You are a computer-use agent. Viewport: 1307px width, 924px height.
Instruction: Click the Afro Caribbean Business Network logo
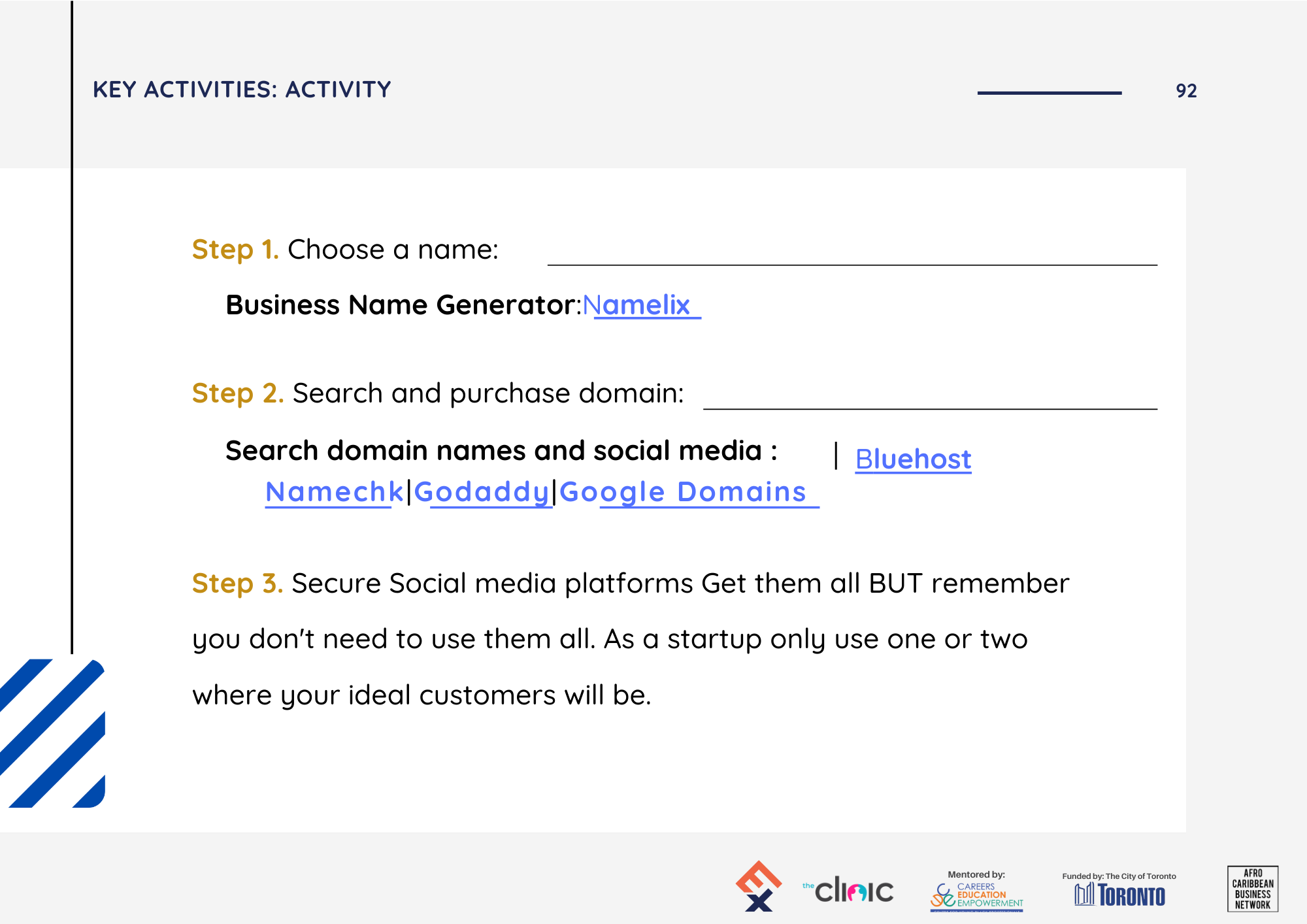pyautogui.click(x=1252, y=889)
